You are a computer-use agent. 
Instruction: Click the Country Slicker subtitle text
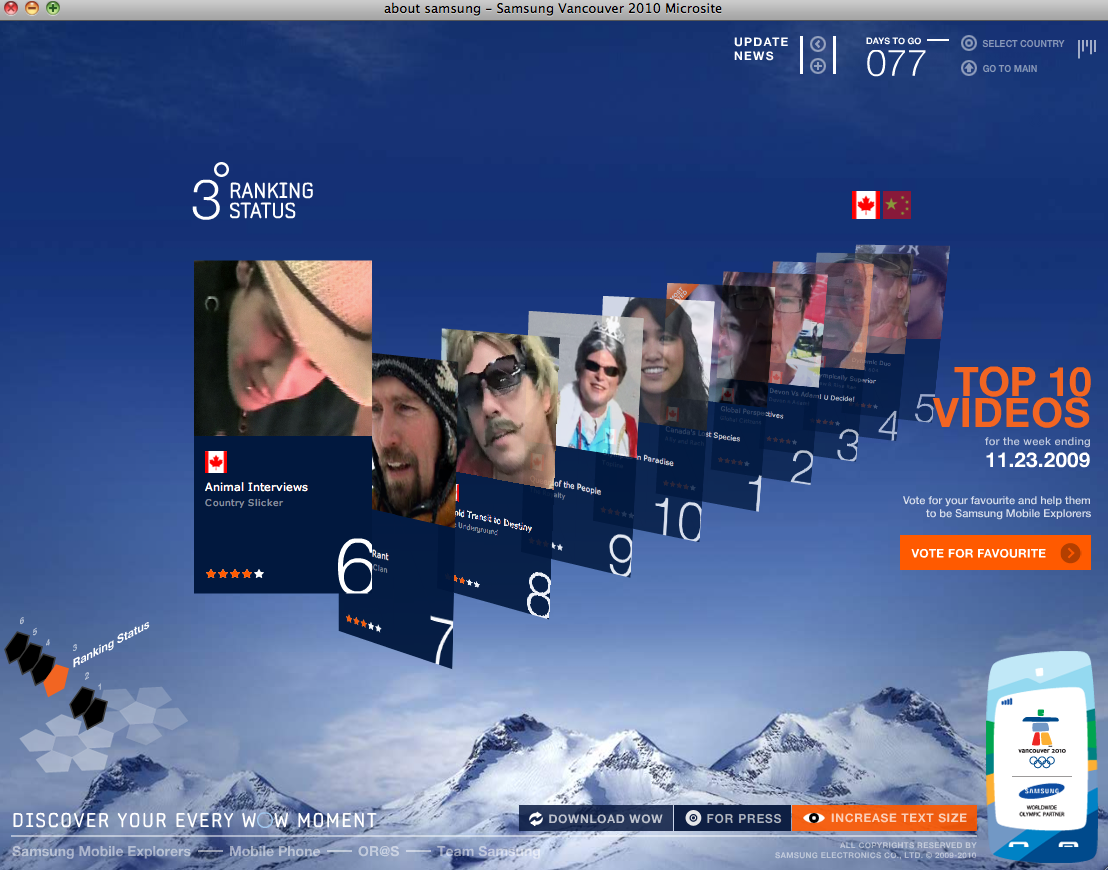[244, 502]
